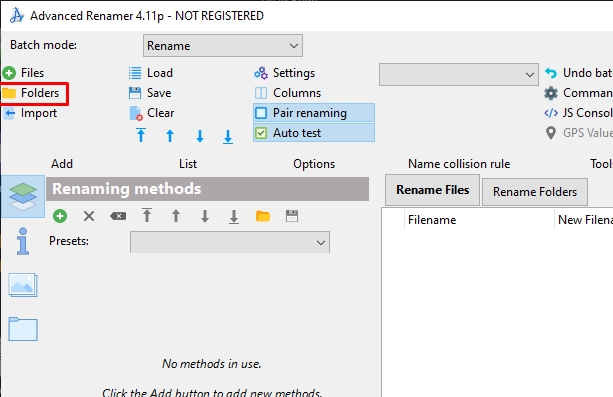Clear the file list
The height and width of the screenshot is (397, 613).
(152, 113)
